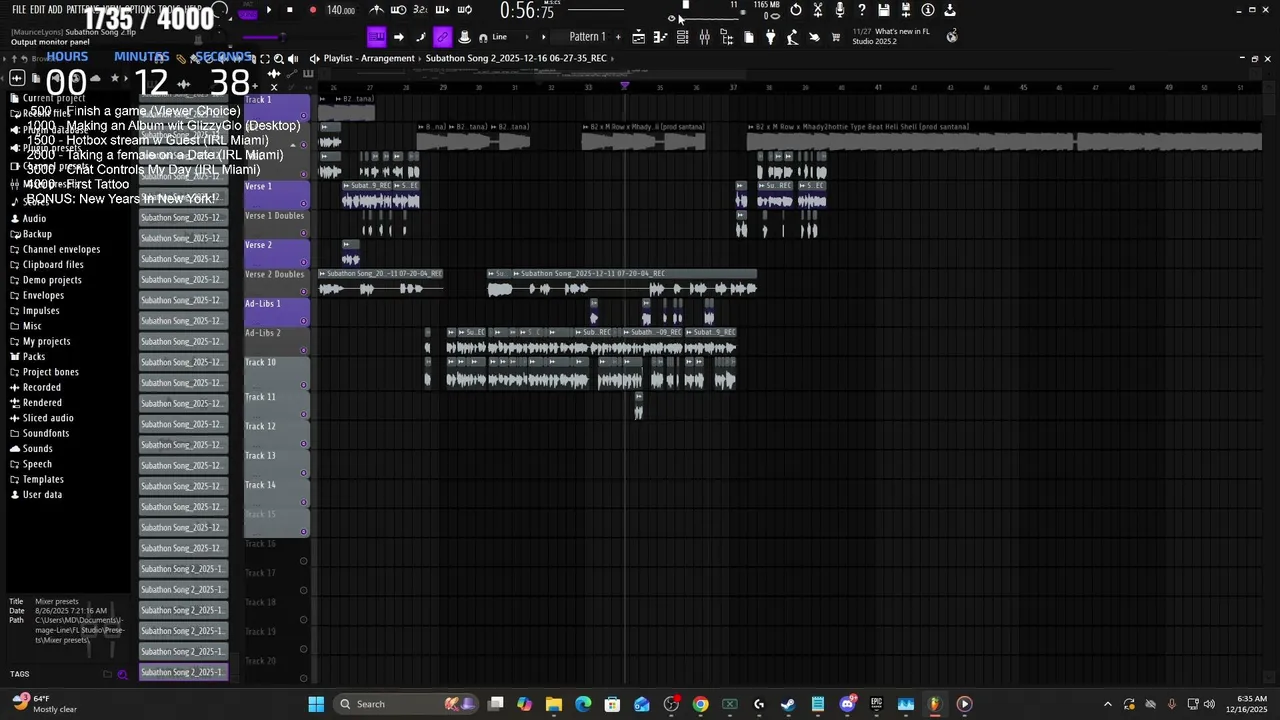Click the TAGS label in browser
The image size is (1280, 720).
pyautogui.click(x=20, y=674)
